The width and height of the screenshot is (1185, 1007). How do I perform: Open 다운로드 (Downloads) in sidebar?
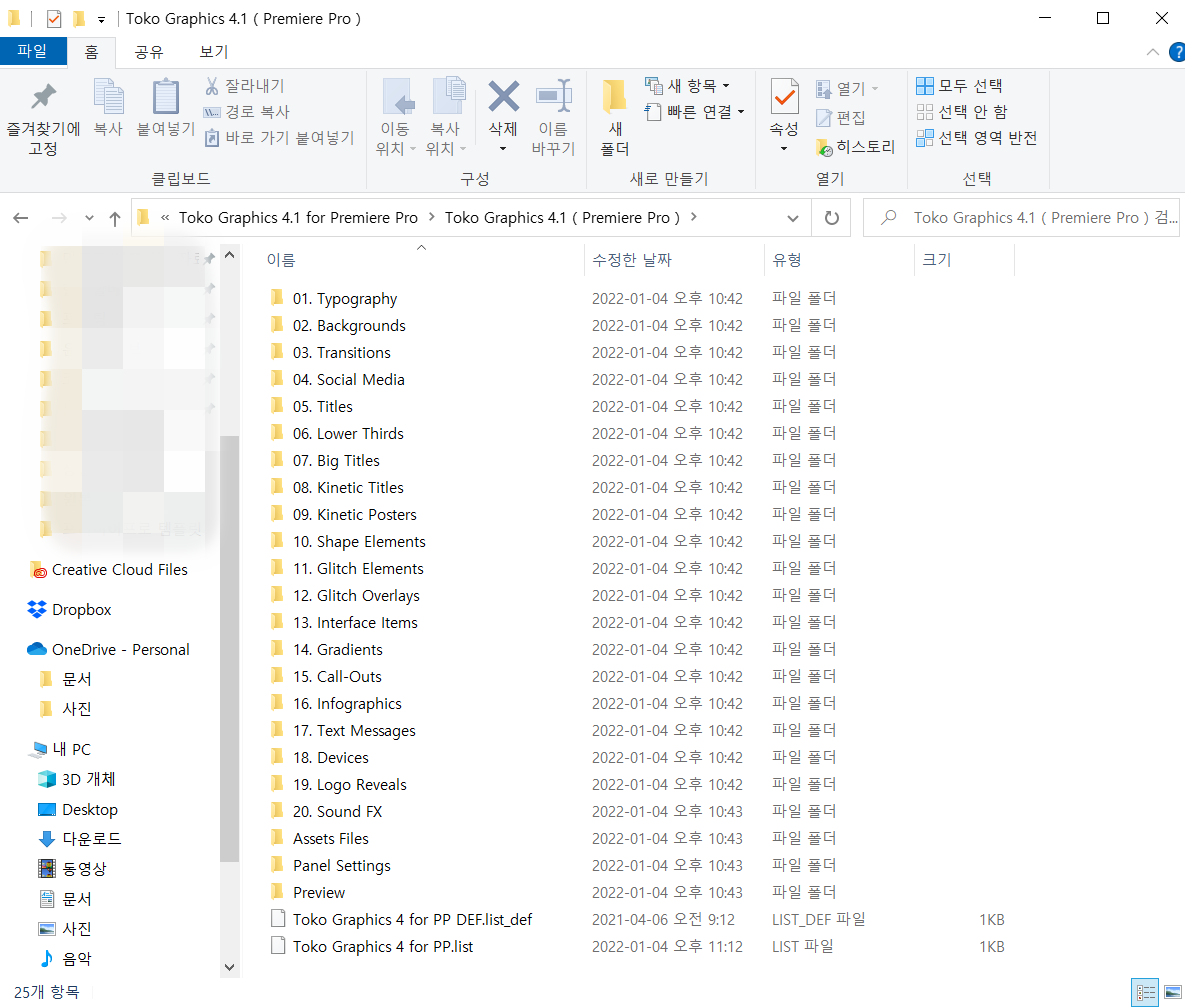79,838
